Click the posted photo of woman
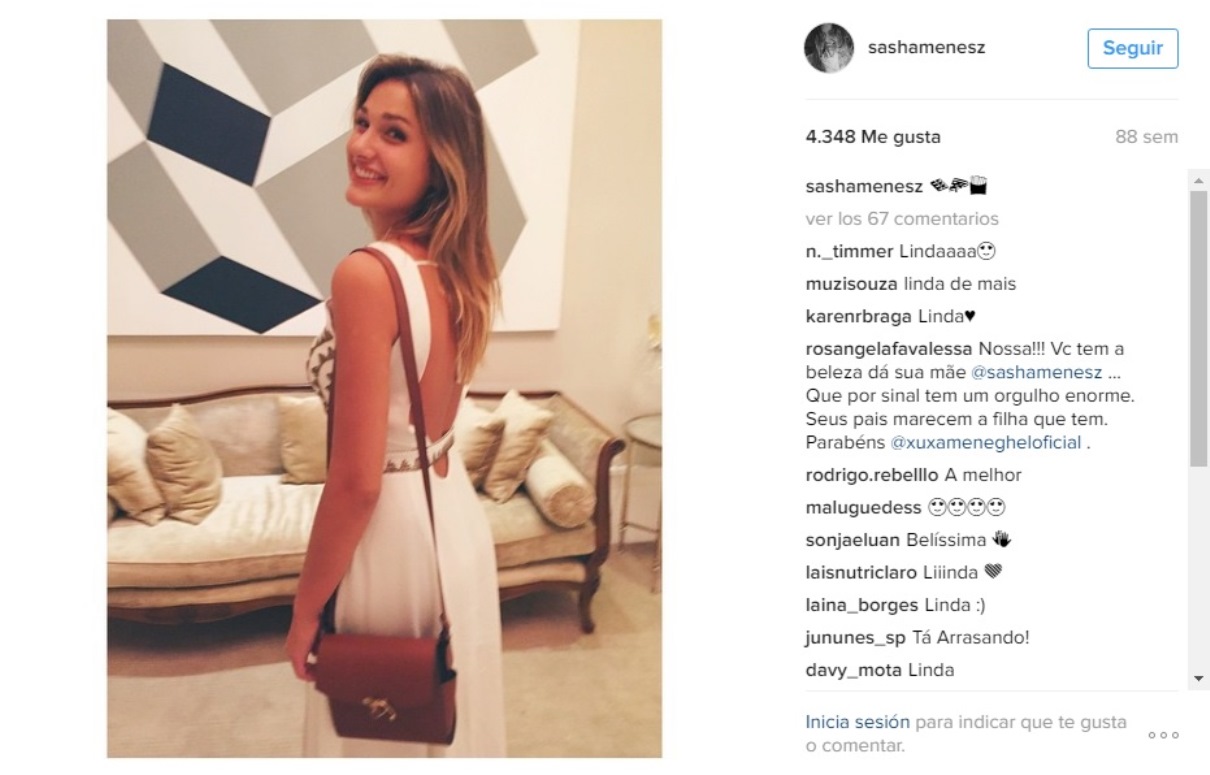1210x775 pixels. point(384,388)
